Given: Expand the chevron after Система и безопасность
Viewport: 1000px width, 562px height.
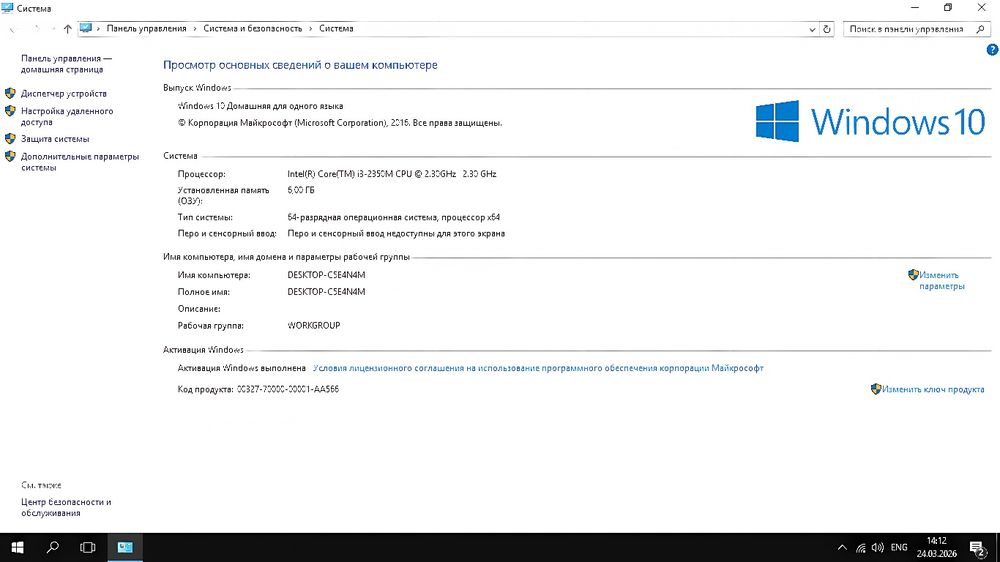Looking at the screenshot, I should click(311, 29).
